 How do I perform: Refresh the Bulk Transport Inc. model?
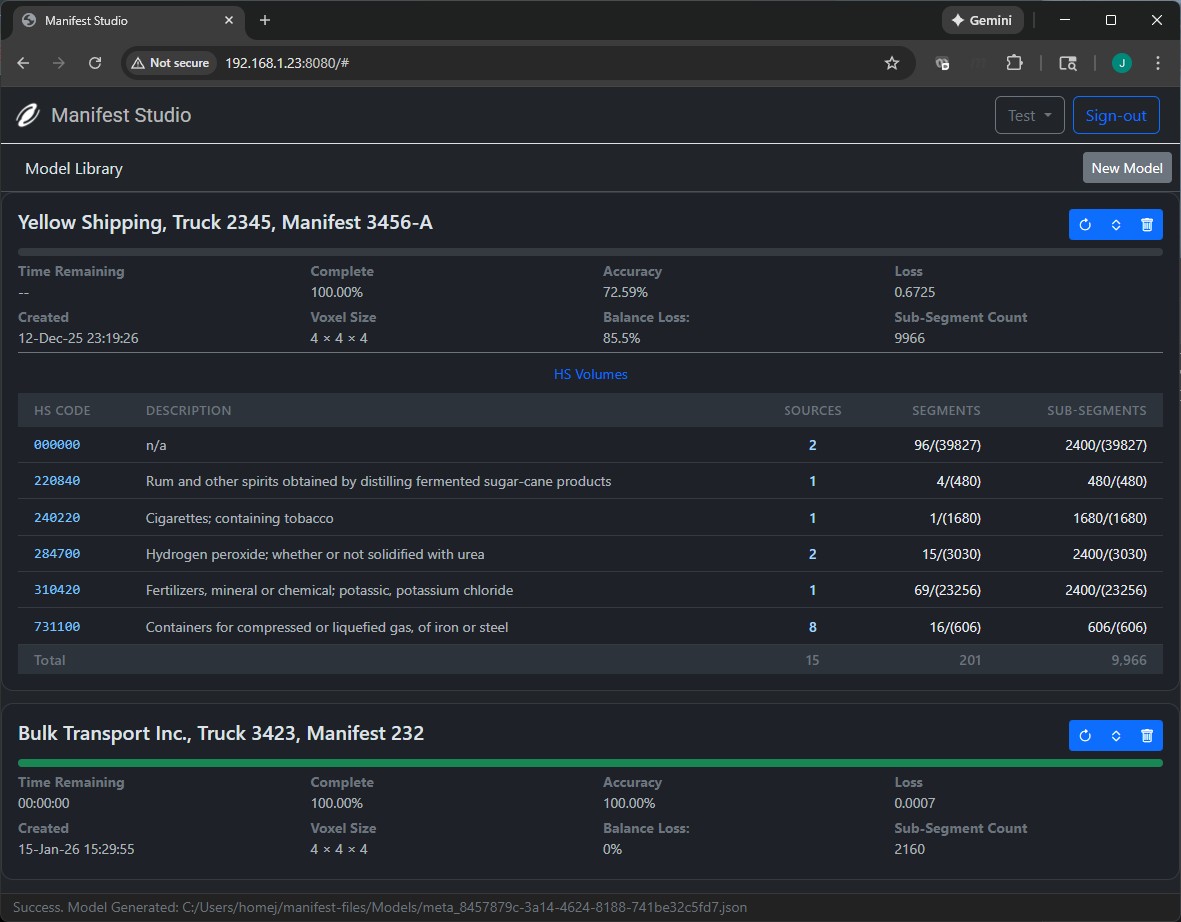pyautogui.click(x=1085, y=736)
